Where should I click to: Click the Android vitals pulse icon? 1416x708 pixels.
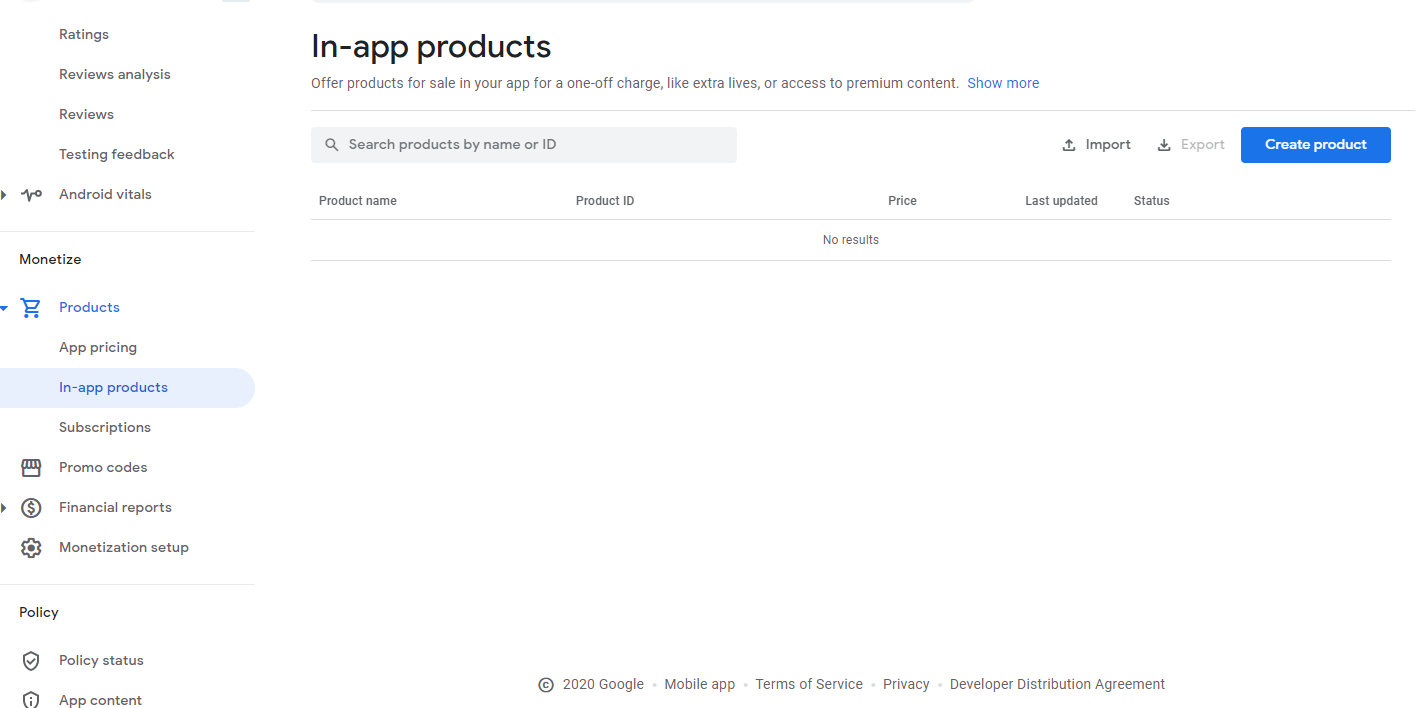31,195
